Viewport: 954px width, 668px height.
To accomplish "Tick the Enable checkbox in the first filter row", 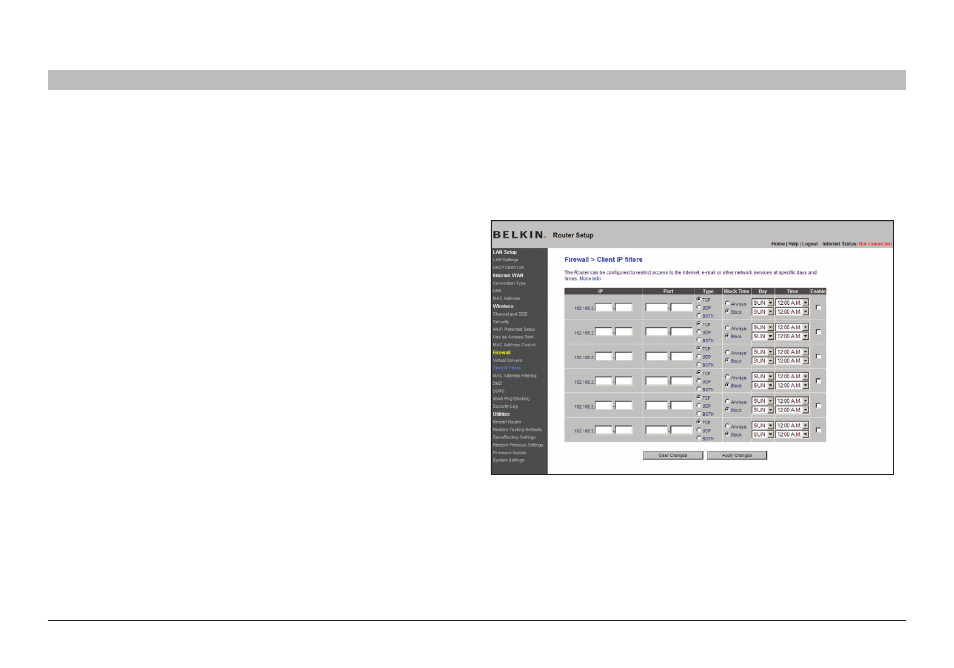I will point(818,307).
